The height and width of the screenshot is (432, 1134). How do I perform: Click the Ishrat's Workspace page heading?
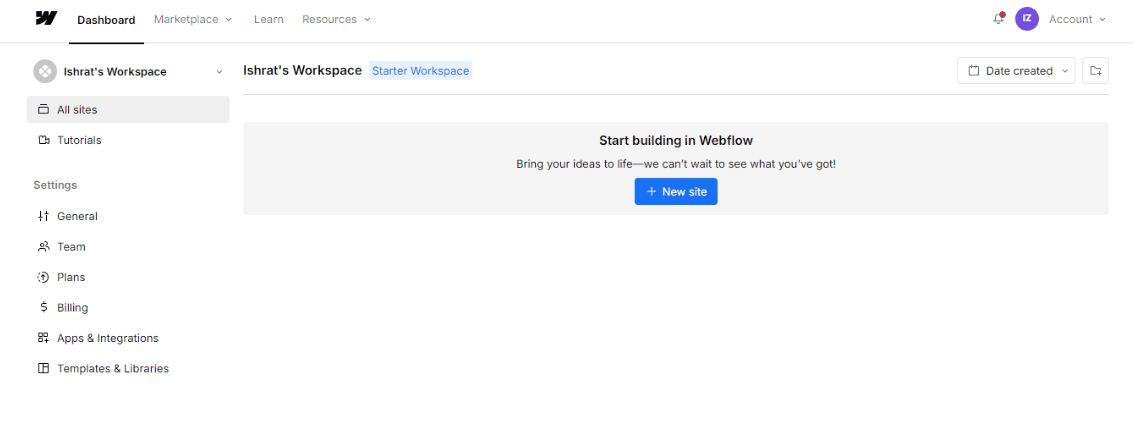tap(302, 71)
